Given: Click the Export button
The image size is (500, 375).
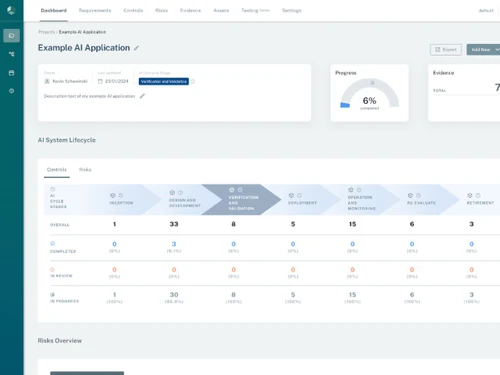Looking at the screenshot, I should (x=446, y=50).
